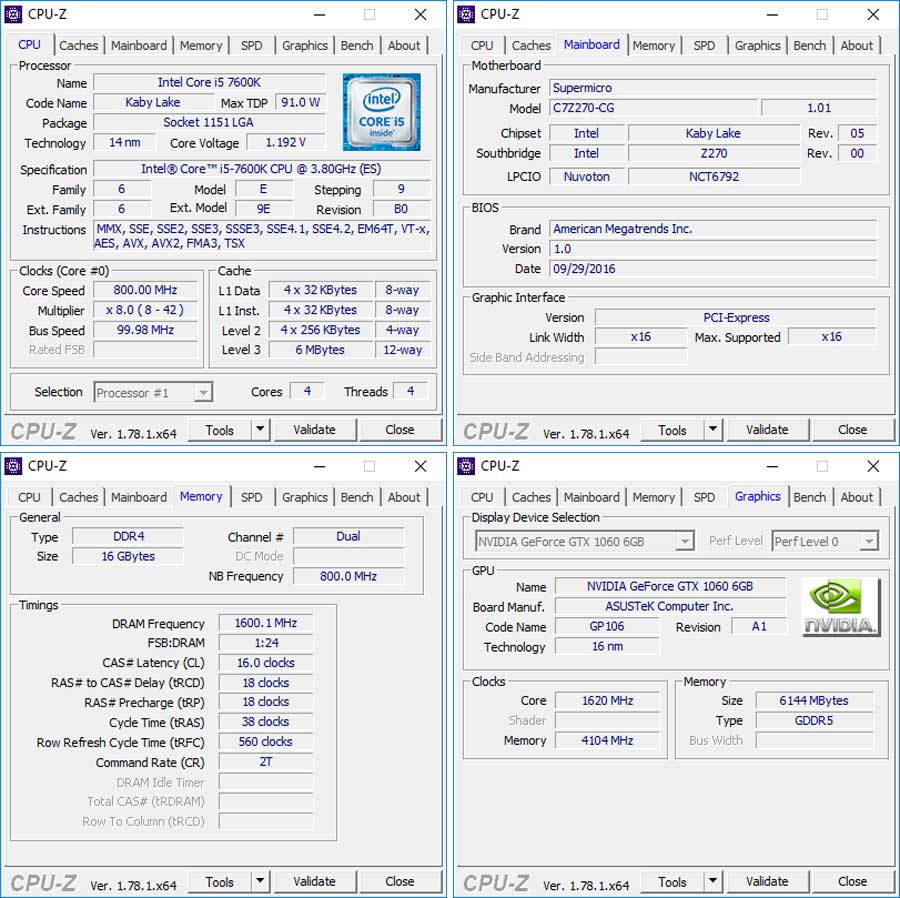Click Validate in the Graphics window
This screenshot has height=898, width=900.
point(767,882)
